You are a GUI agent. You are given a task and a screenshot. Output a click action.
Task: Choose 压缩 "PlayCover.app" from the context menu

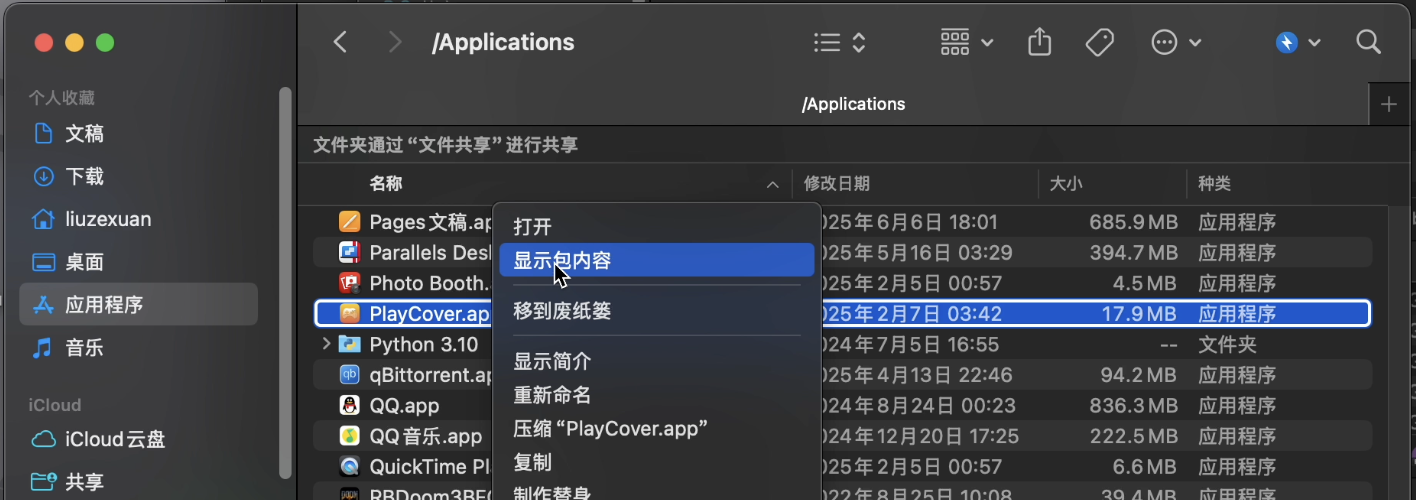656,429
